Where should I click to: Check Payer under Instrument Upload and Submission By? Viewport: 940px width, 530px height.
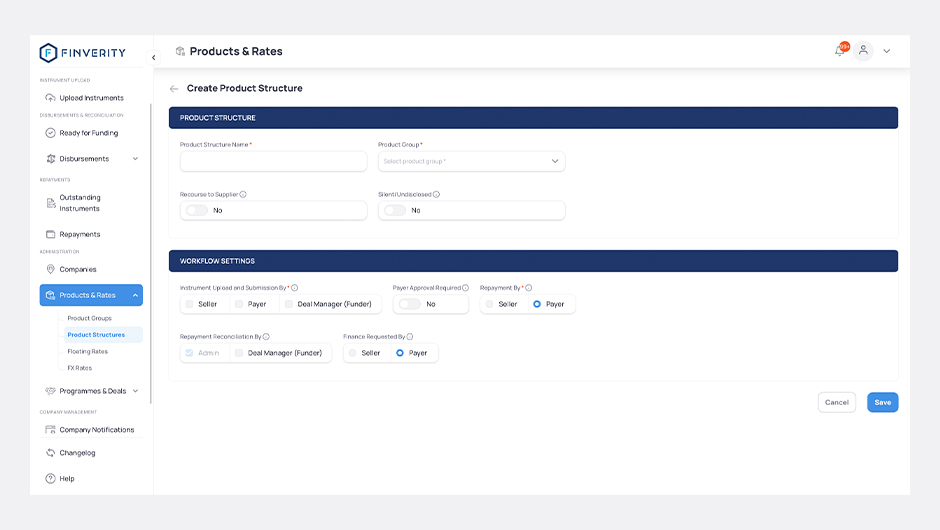(239, 304)
